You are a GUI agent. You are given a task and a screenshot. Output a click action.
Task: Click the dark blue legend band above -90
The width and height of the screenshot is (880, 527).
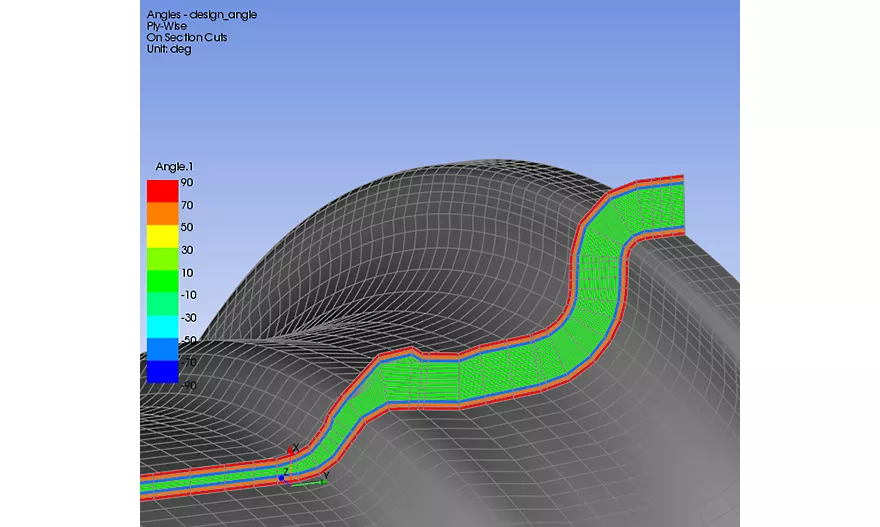tap(162, 372)
